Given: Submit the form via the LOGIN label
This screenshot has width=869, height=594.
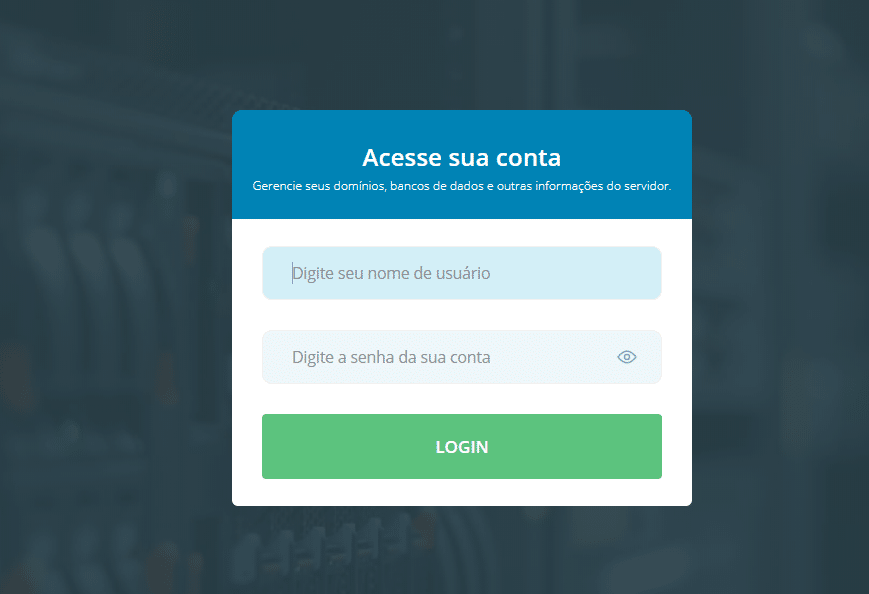Looking at the screenshot, I should pos(462,447).
